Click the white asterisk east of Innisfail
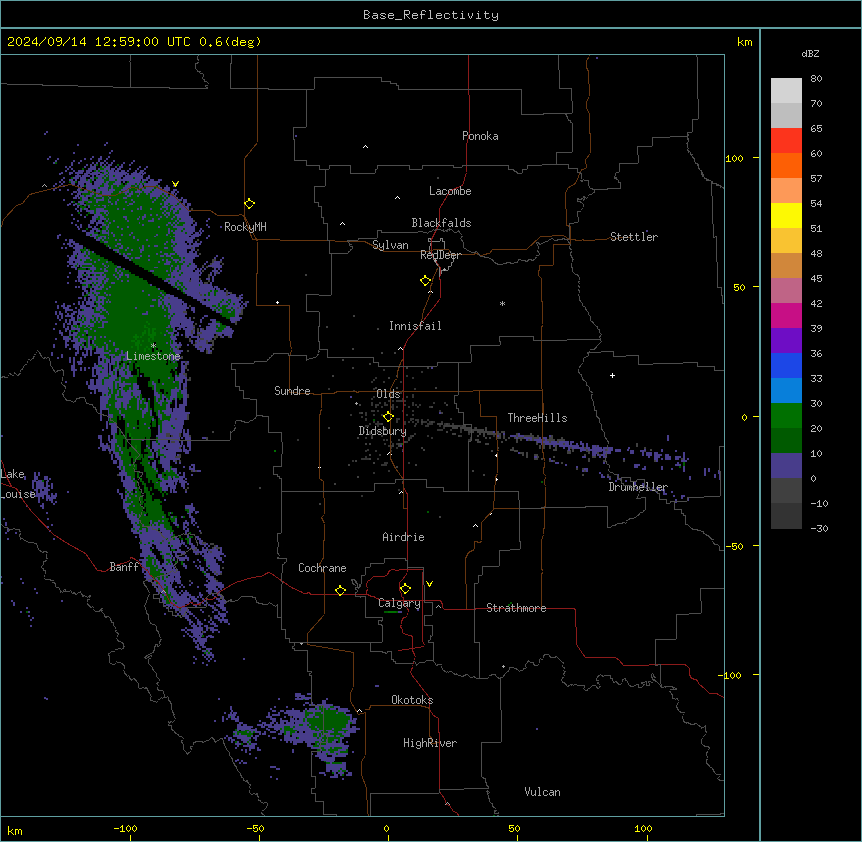 point(502,303)
